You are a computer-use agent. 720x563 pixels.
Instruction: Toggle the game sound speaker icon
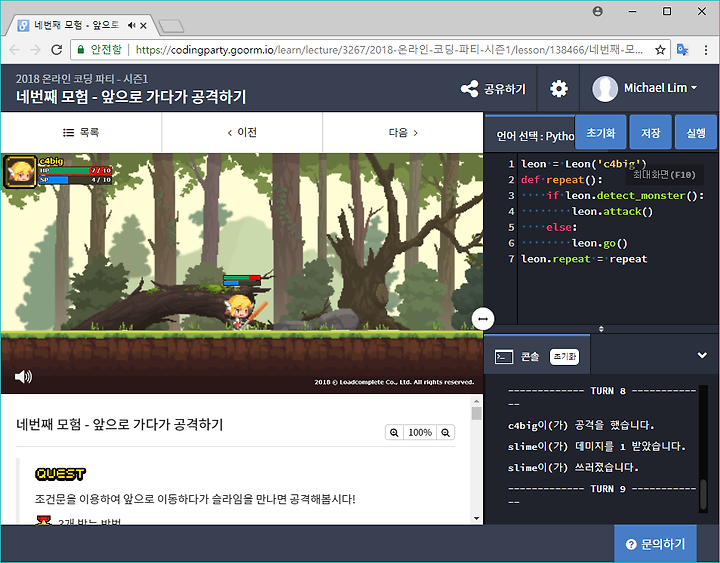pos(23,377)
